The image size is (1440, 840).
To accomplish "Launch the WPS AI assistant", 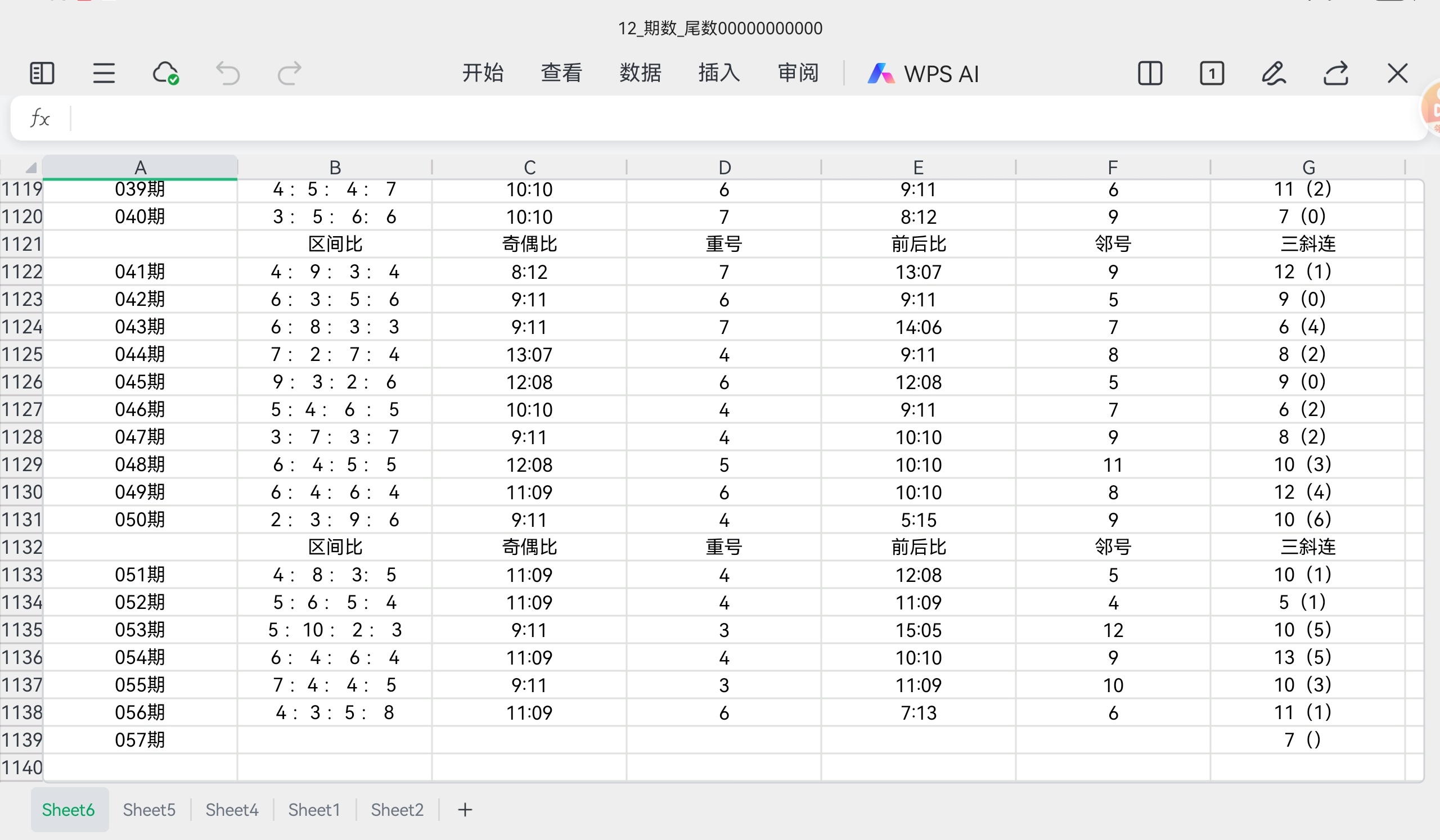I will (924, 74).
